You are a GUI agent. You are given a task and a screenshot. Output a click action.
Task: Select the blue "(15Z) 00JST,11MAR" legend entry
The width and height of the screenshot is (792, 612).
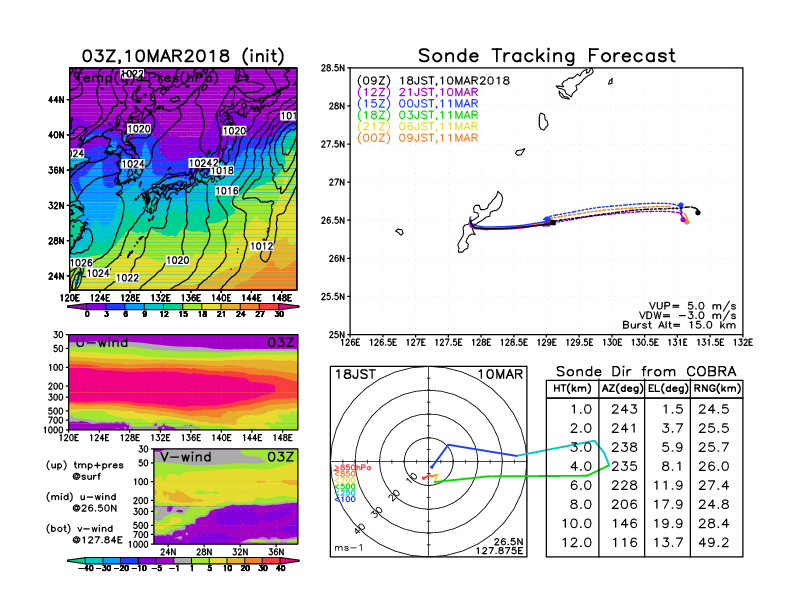tap(418, 104)
